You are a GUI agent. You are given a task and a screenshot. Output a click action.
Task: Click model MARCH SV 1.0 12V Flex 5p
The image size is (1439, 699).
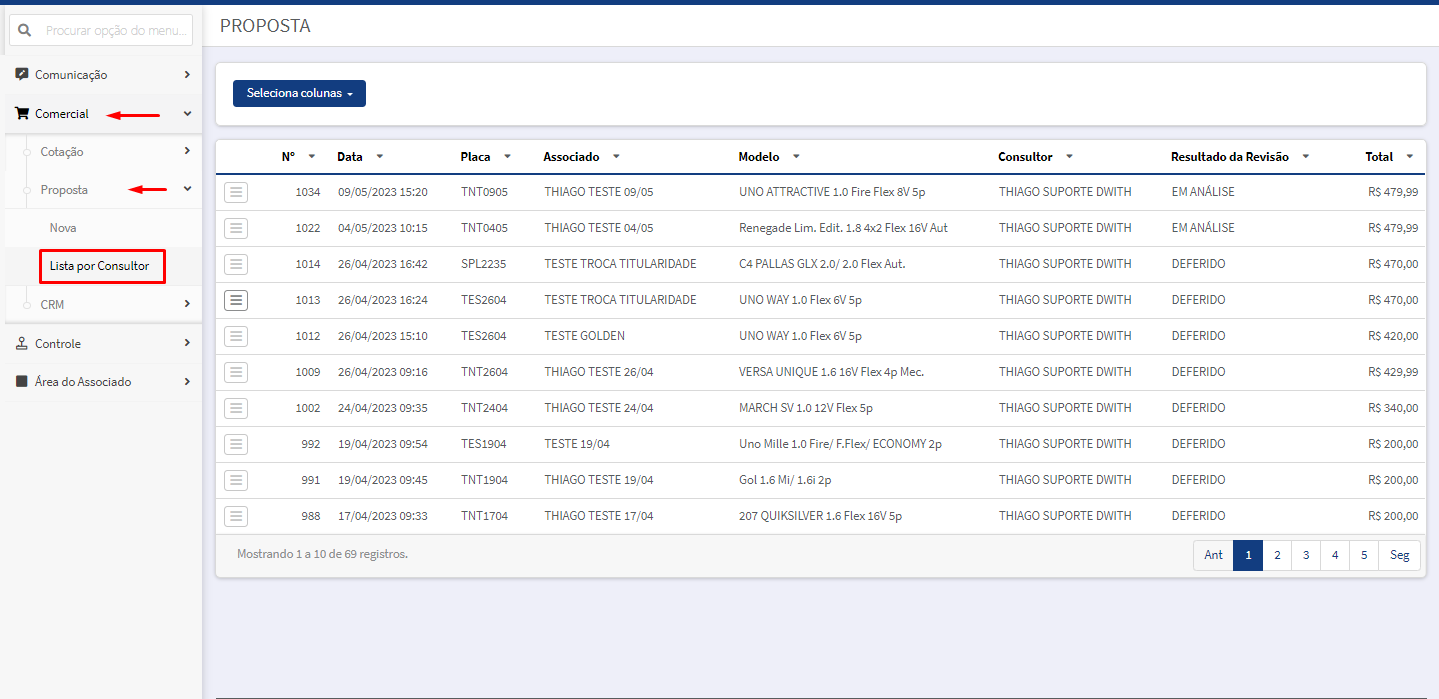[806, 408]
